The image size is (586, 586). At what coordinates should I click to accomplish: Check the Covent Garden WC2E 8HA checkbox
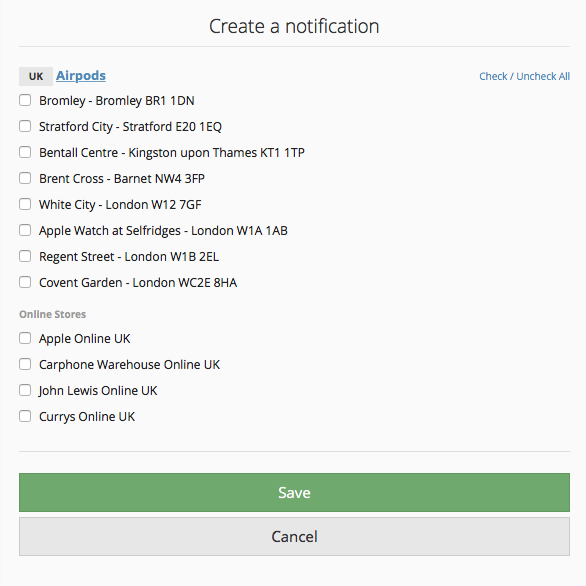point(25,282)
